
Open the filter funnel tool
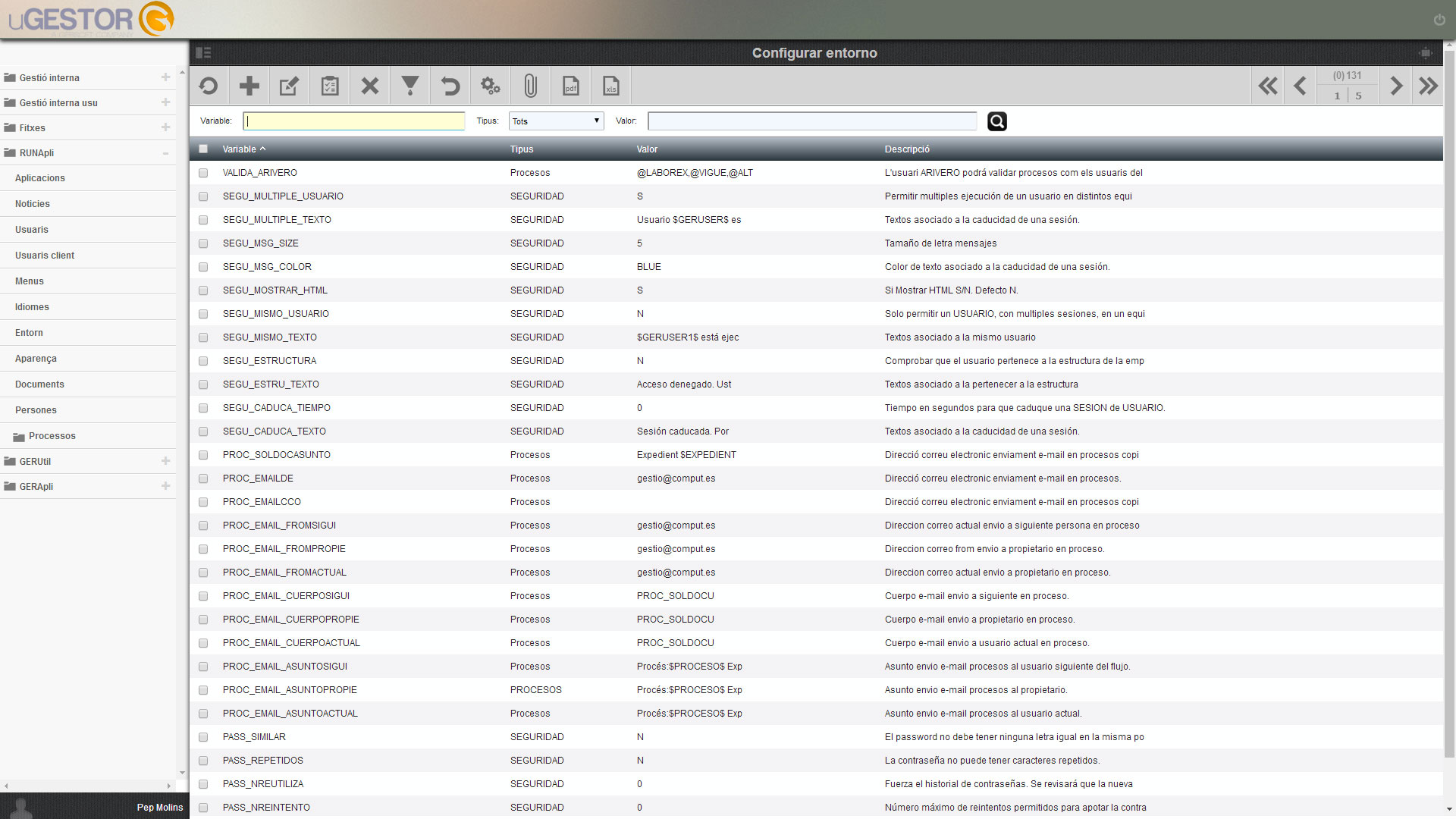point(409,86)
